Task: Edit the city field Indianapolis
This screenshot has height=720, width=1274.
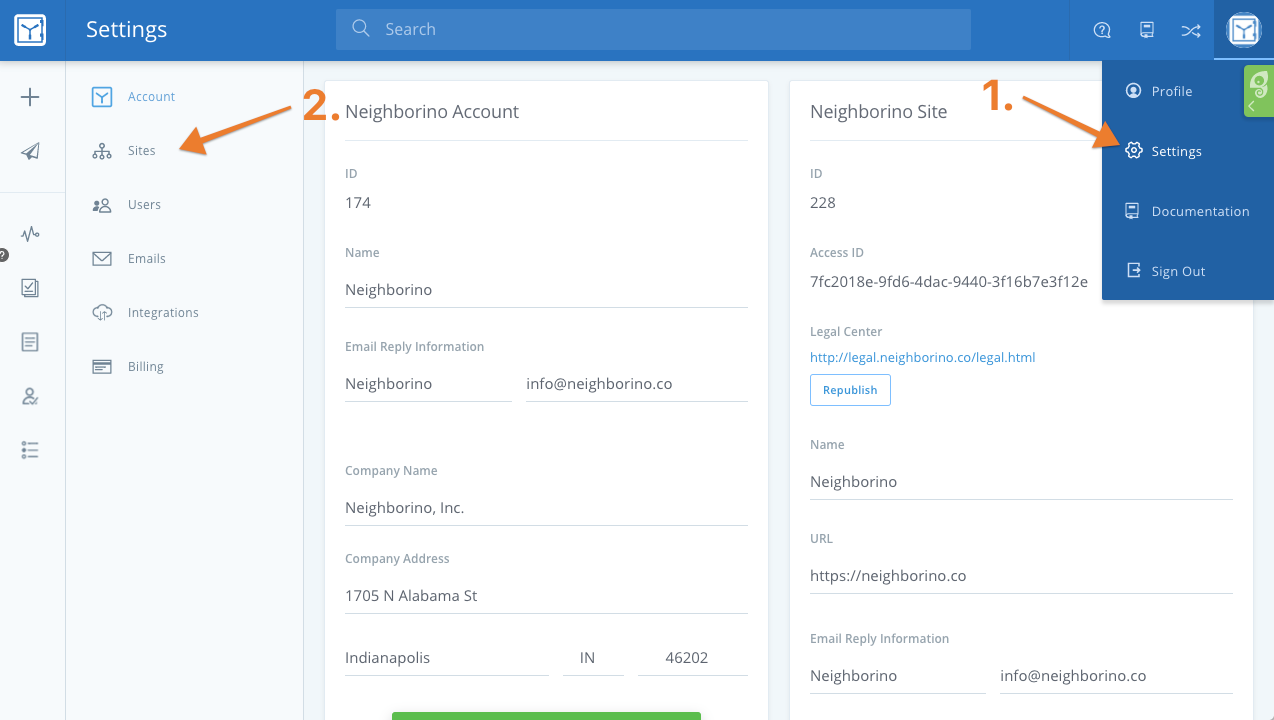Action: pyautogui.click(x=447, y=658)
